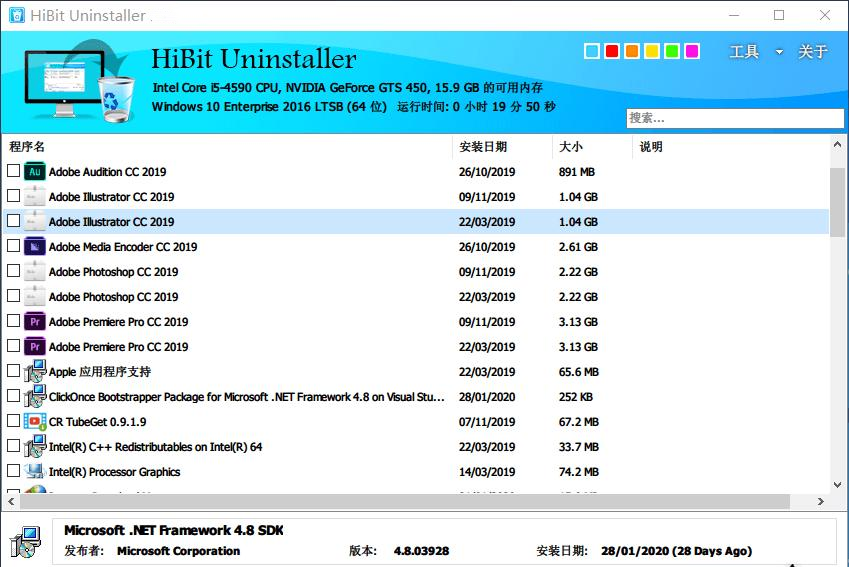Click the 搜索 search field

click(735, 118)
